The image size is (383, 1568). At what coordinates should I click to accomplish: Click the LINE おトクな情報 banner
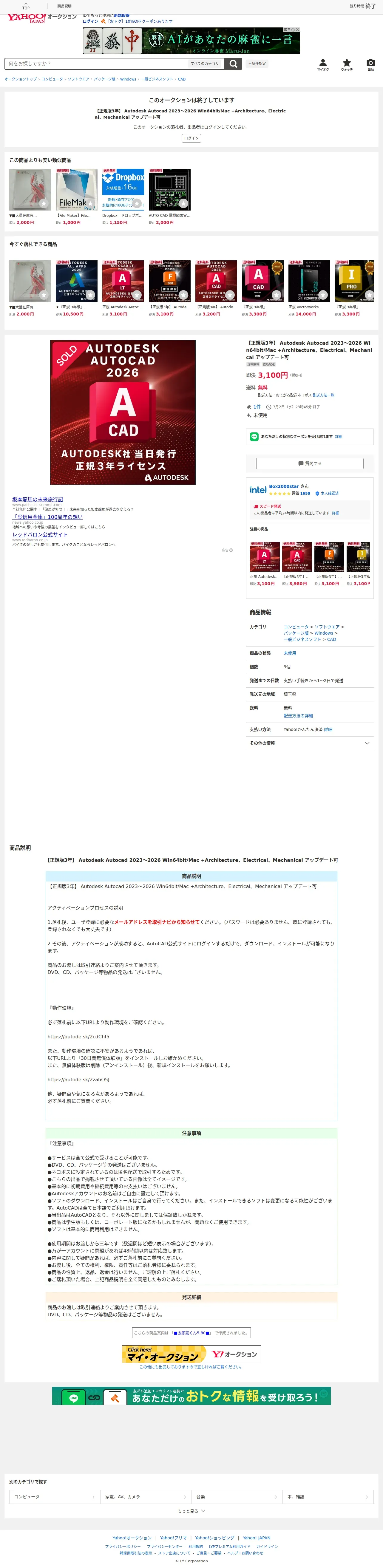click(x=191, y=1396)
